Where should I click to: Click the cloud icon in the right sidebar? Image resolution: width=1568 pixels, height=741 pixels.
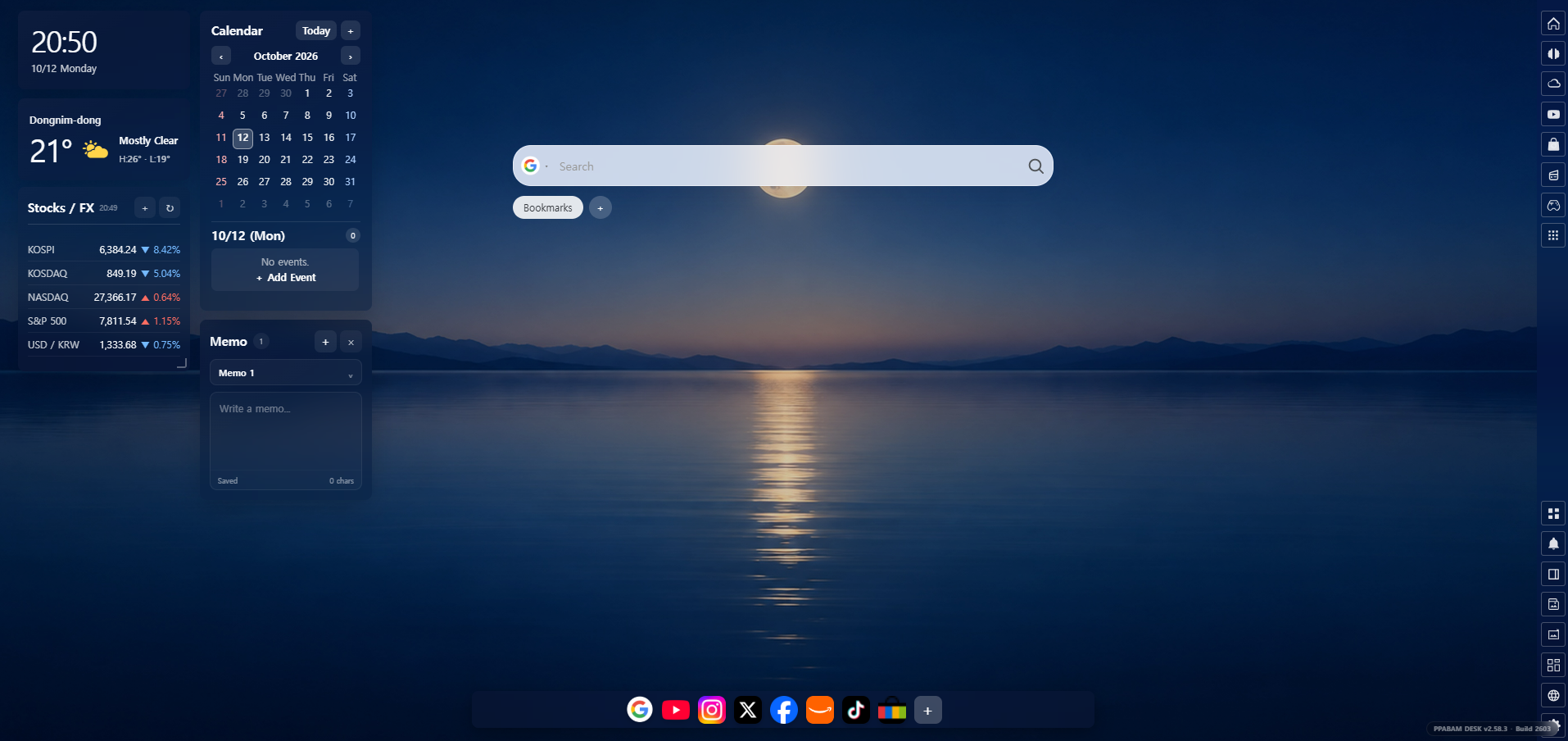pyautogui.click(x=1553, y=84)
